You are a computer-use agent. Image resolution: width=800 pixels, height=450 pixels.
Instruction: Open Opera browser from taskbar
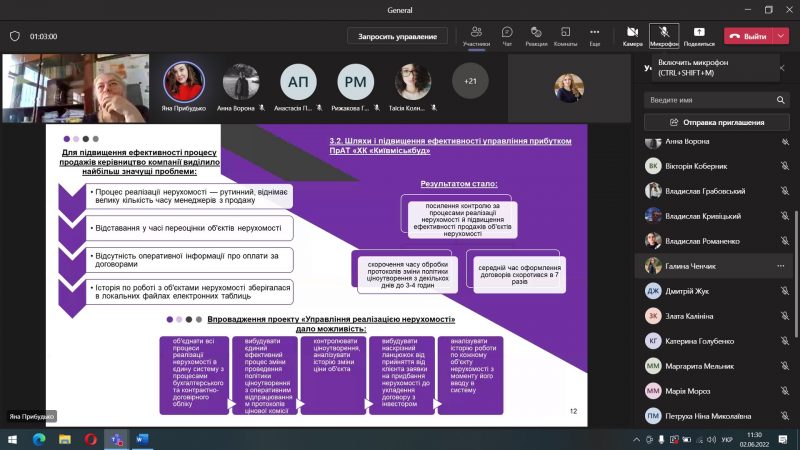pyautogui.click(x=91, y=439)
